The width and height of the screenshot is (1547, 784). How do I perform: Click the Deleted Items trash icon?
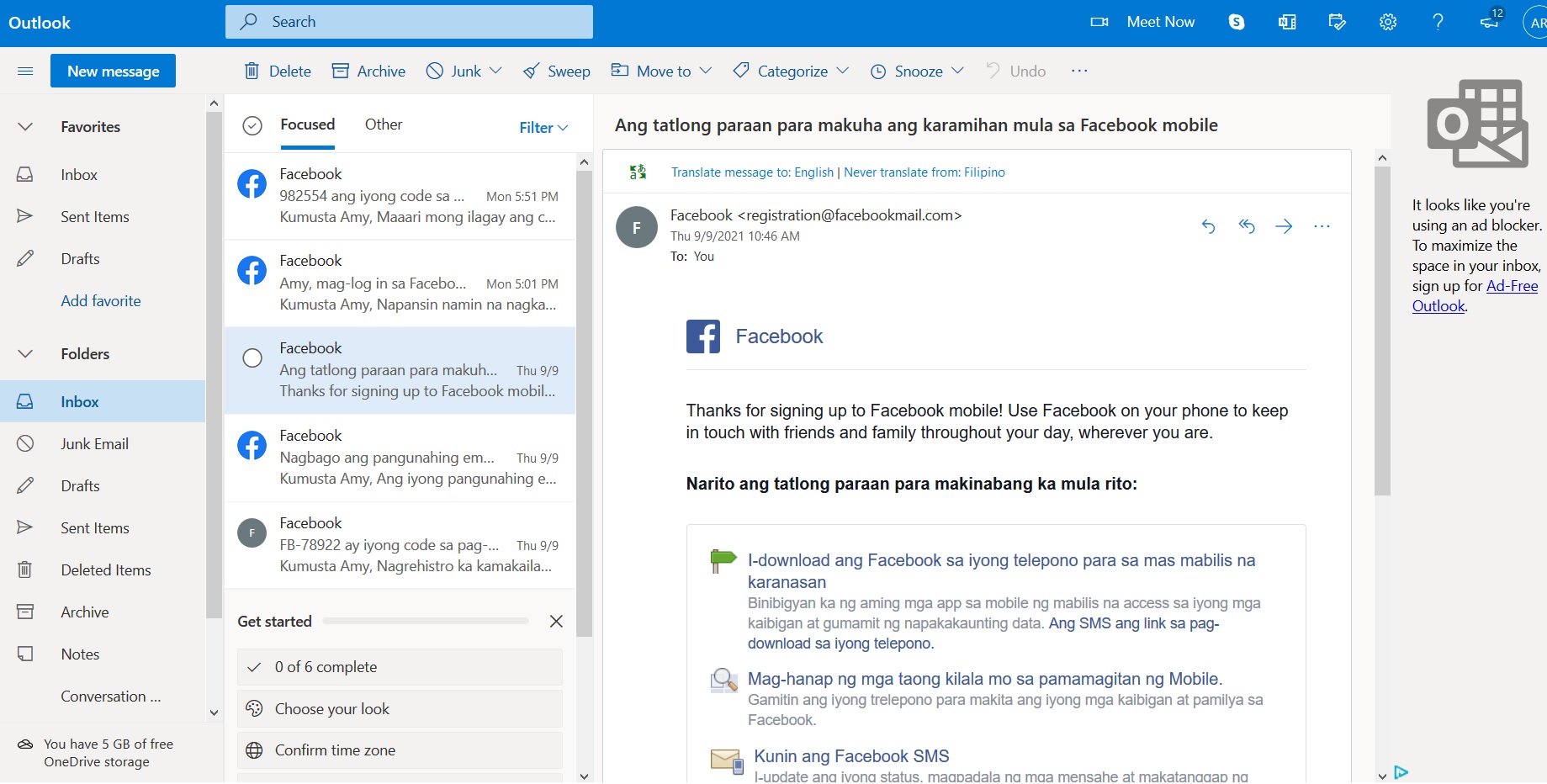[x=25, y=569]
